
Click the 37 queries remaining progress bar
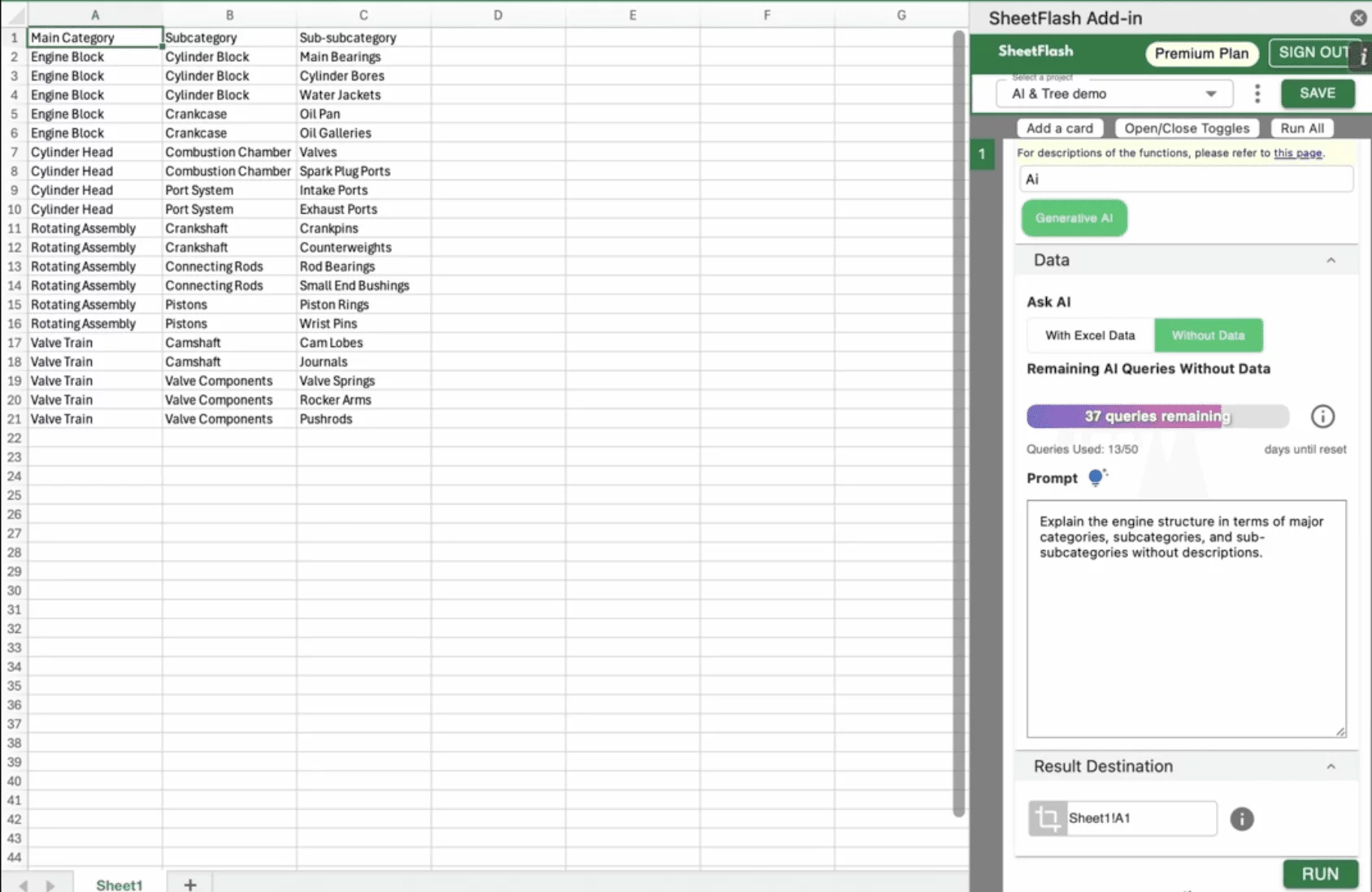(1157, 417)
